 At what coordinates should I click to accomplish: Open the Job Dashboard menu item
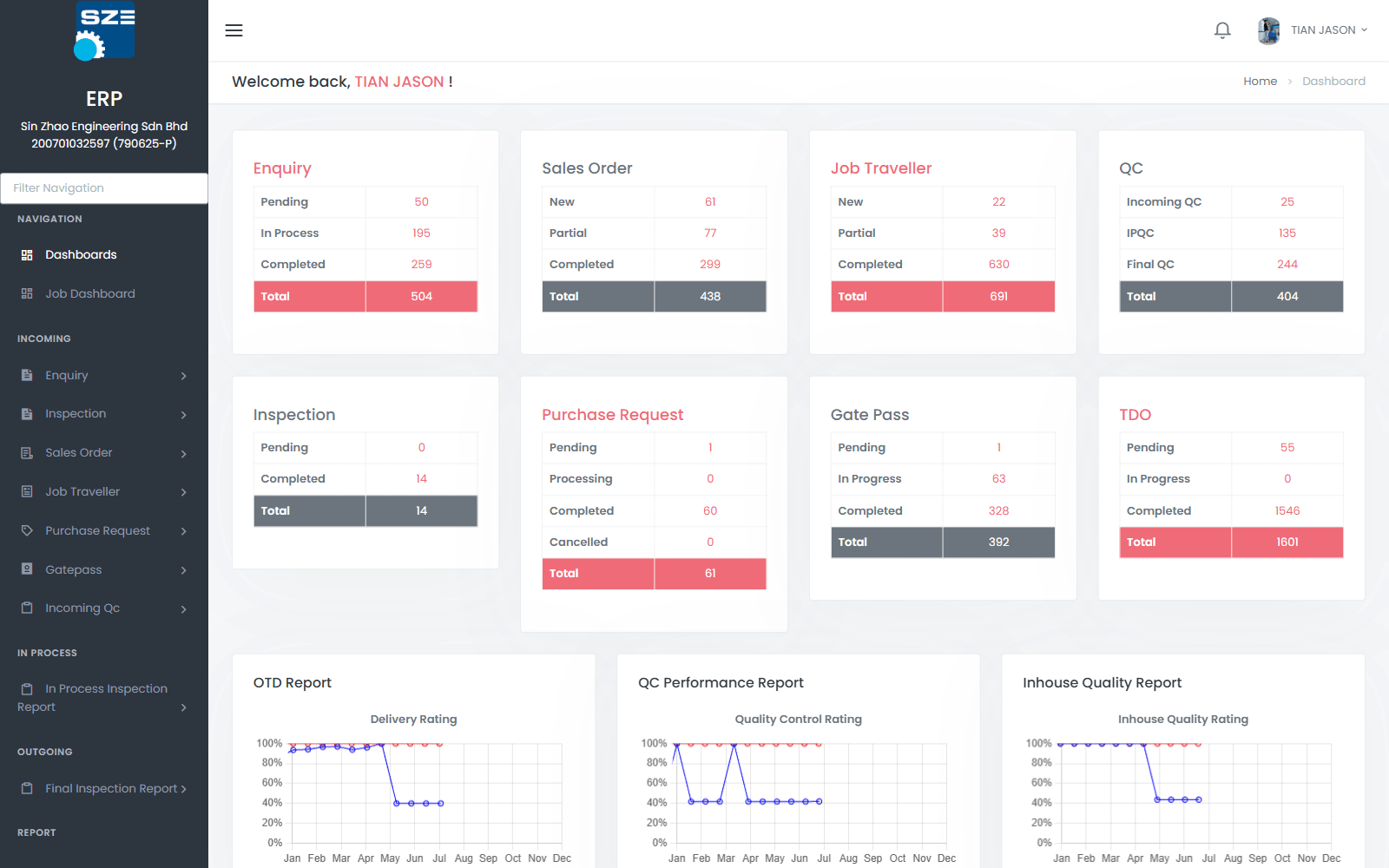click(x=104, y=293)
